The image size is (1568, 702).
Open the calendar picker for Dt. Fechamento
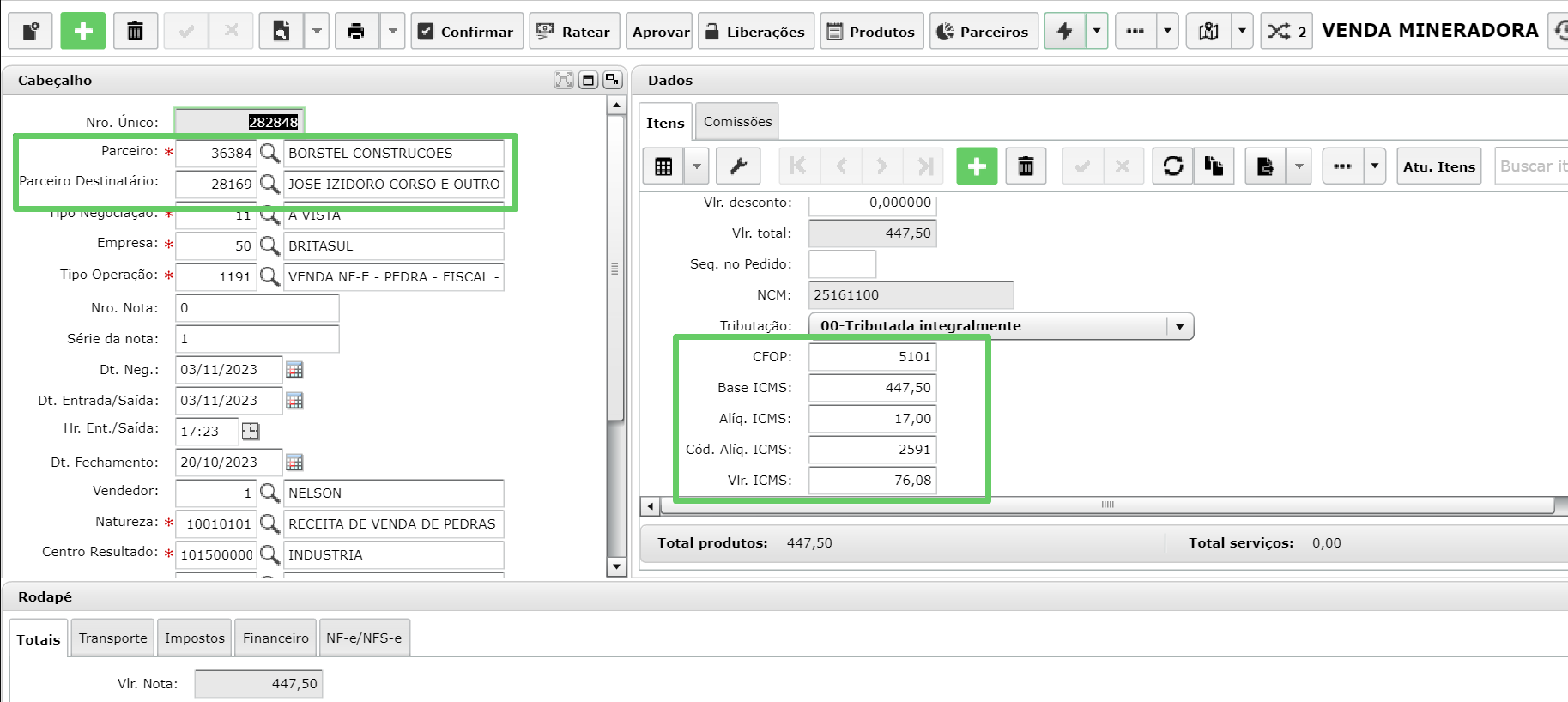(294, 463)
